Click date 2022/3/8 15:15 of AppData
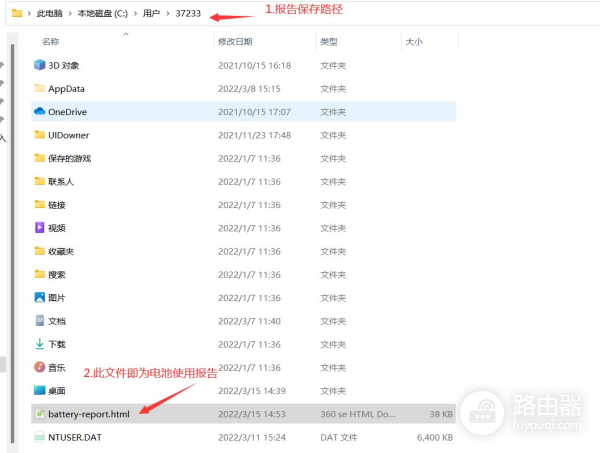The width and height of the screenshot is (600, 453). 249,89
